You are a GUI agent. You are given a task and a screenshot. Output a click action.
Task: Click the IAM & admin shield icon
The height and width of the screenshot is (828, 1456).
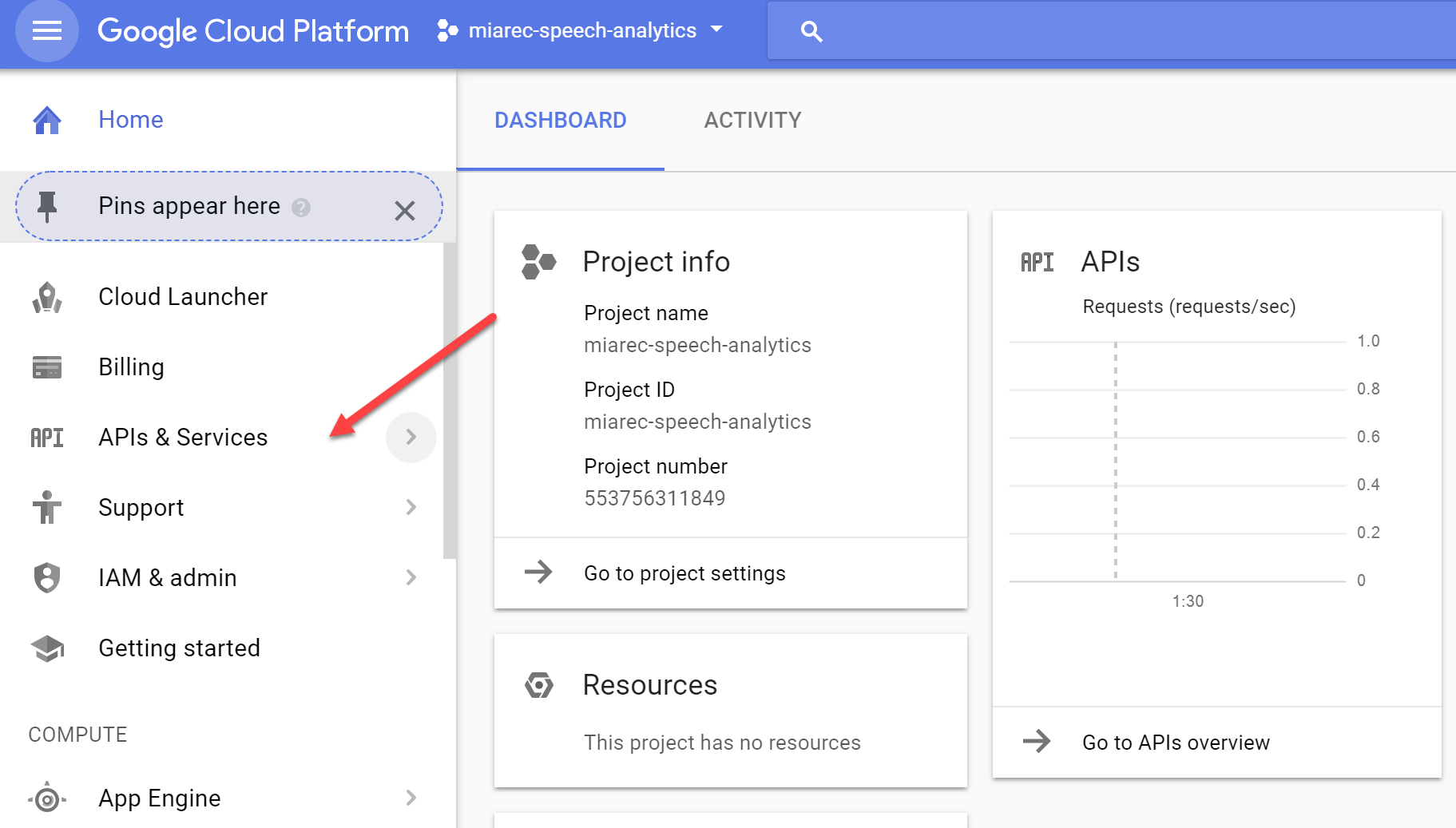47,577
